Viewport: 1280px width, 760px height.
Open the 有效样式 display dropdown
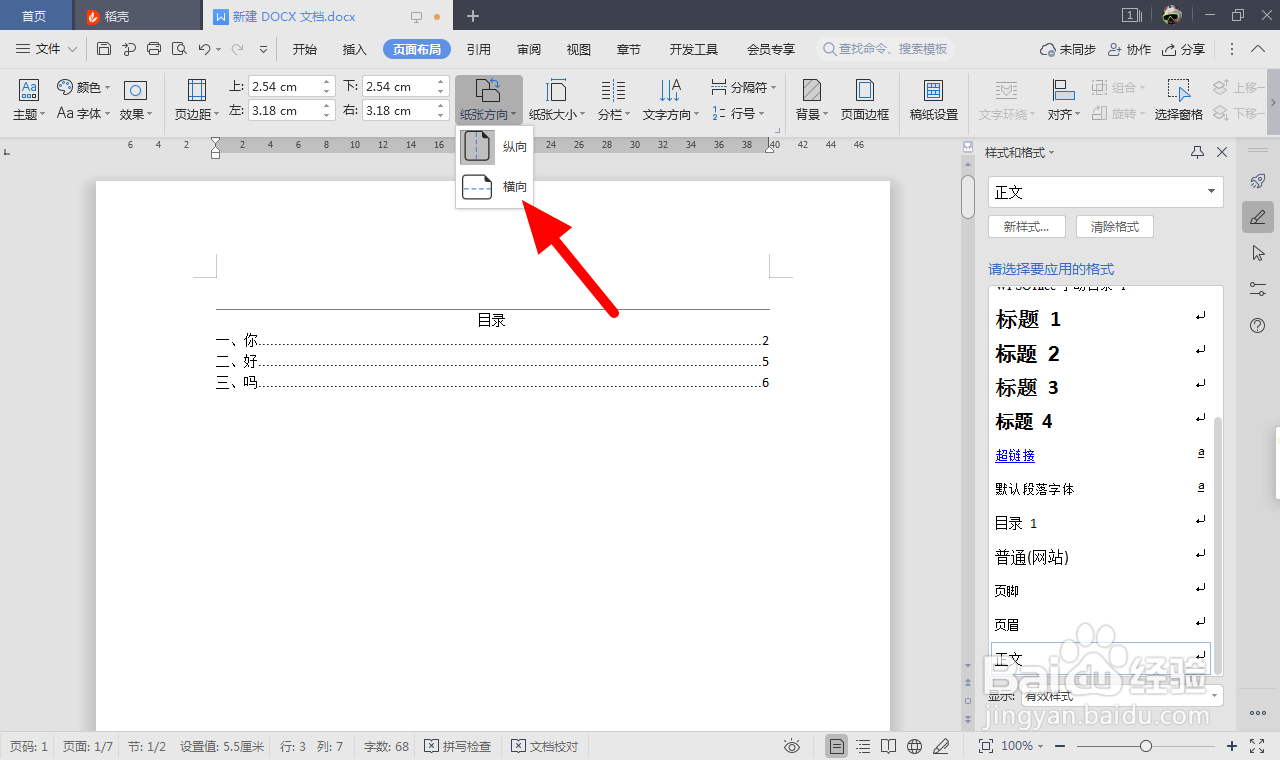point(1123,695)
